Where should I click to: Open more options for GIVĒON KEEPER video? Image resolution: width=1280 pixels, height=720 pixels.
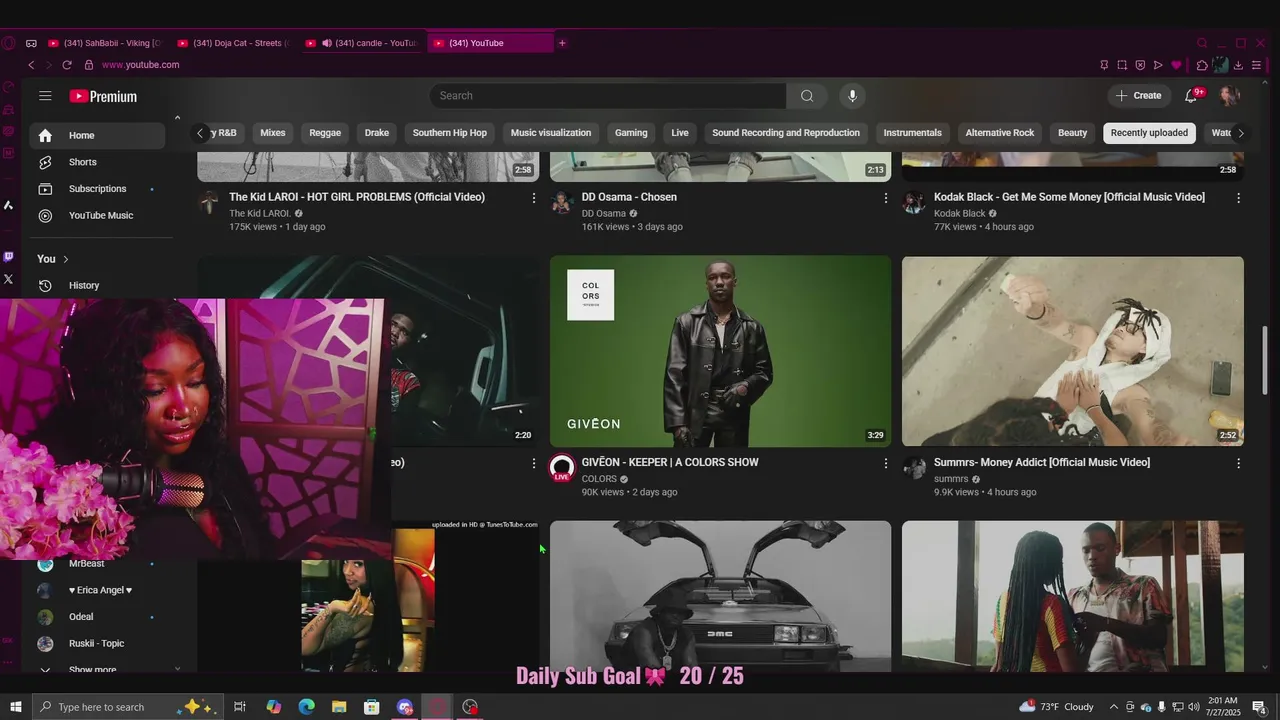click(885, 463)
